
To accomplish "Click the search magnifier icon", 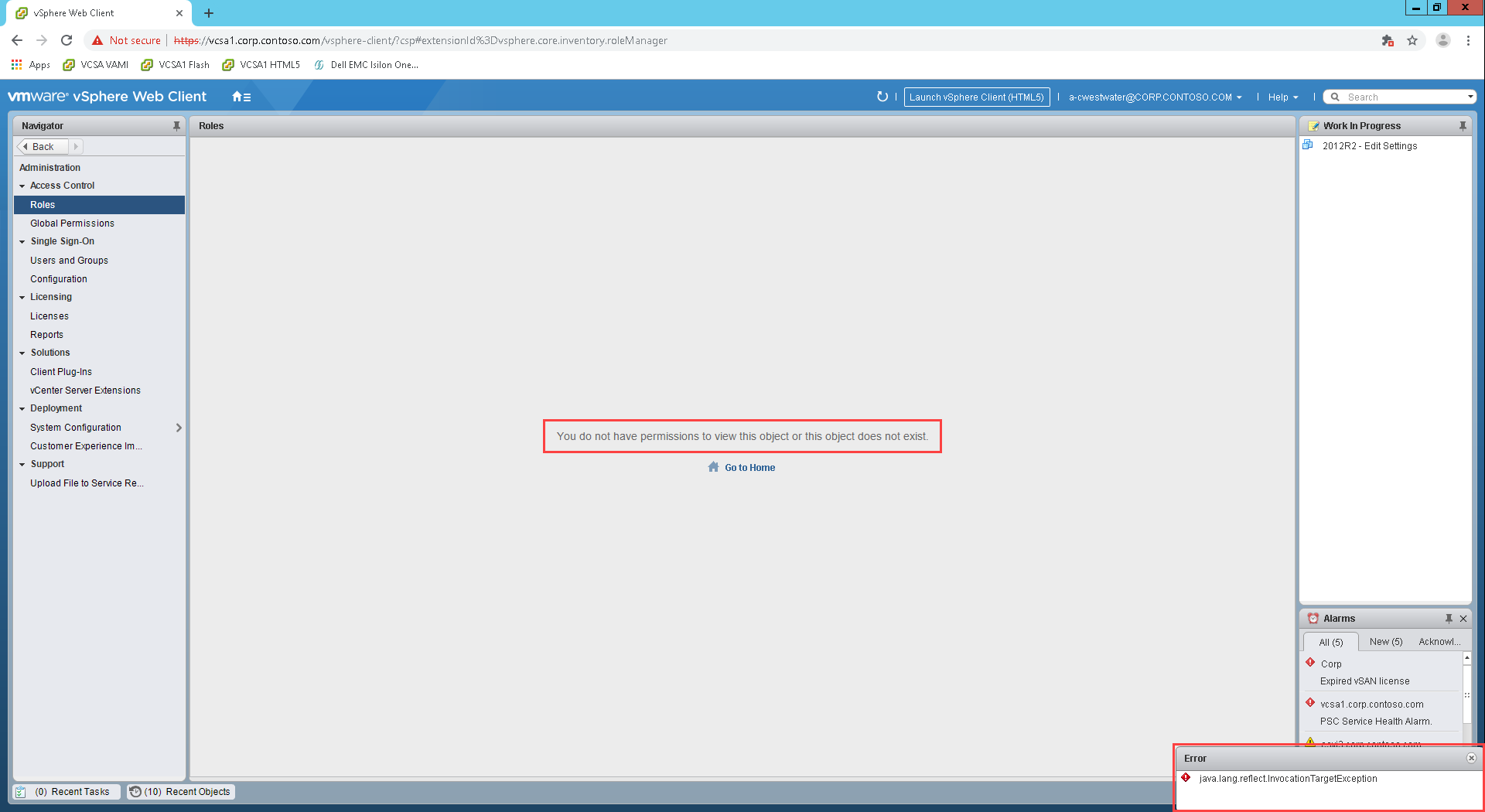I will (1335, 97).
